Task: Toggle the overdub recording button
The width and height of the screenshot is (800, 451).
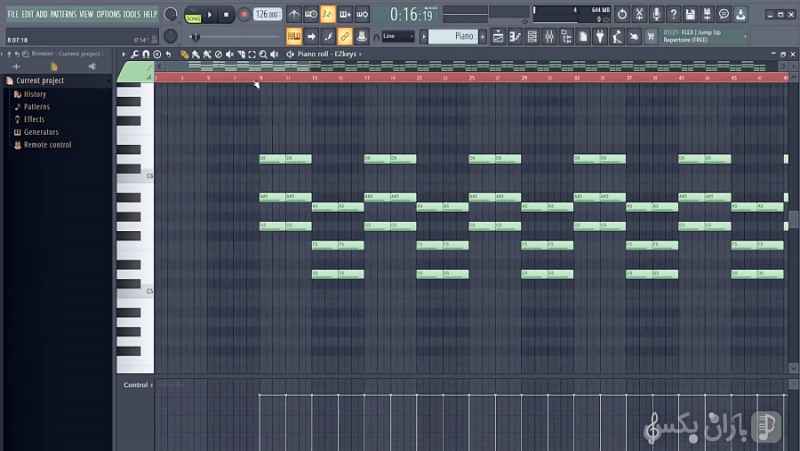Action: [x=345, y=14]
